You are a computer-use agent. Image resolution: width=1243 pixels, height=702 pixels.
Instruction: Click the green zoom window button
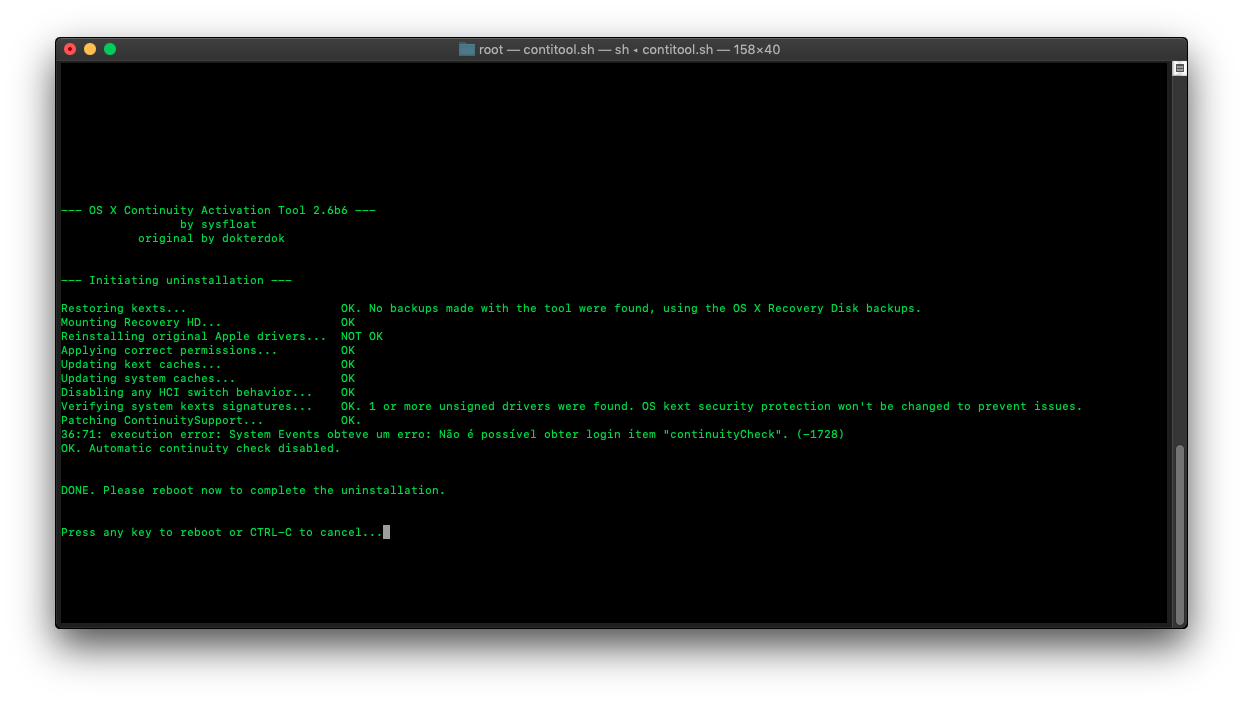[110, 49]
